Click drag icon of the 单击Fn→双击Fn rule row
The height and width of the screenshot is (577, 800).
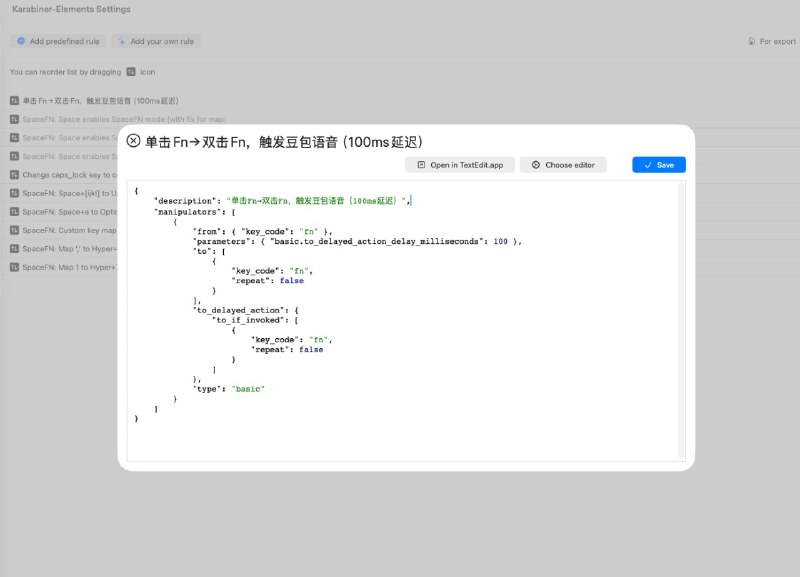(x=14, y=101)
